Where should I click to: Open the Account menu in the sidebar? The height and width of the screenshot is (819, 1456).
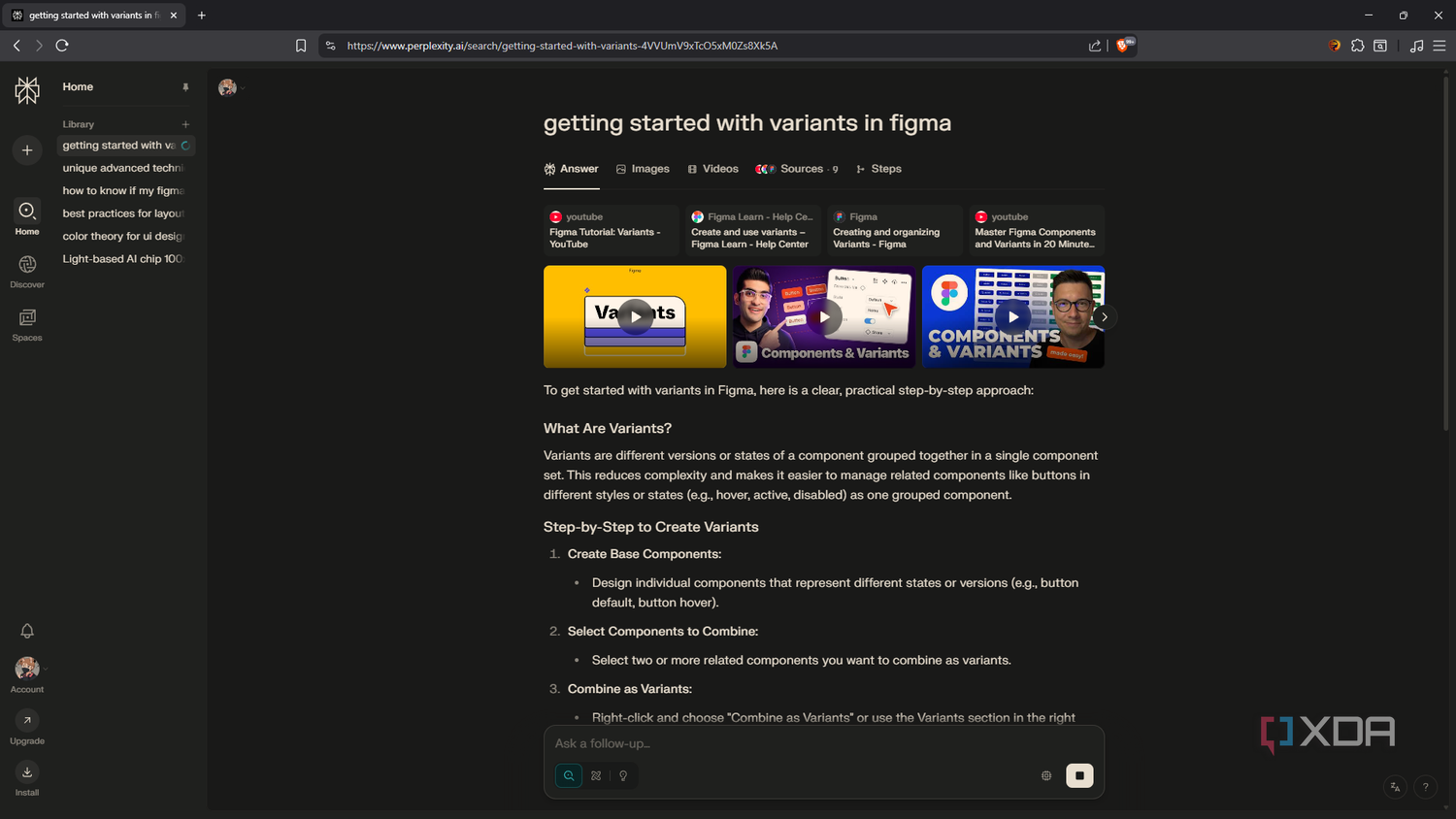[27, 675]
